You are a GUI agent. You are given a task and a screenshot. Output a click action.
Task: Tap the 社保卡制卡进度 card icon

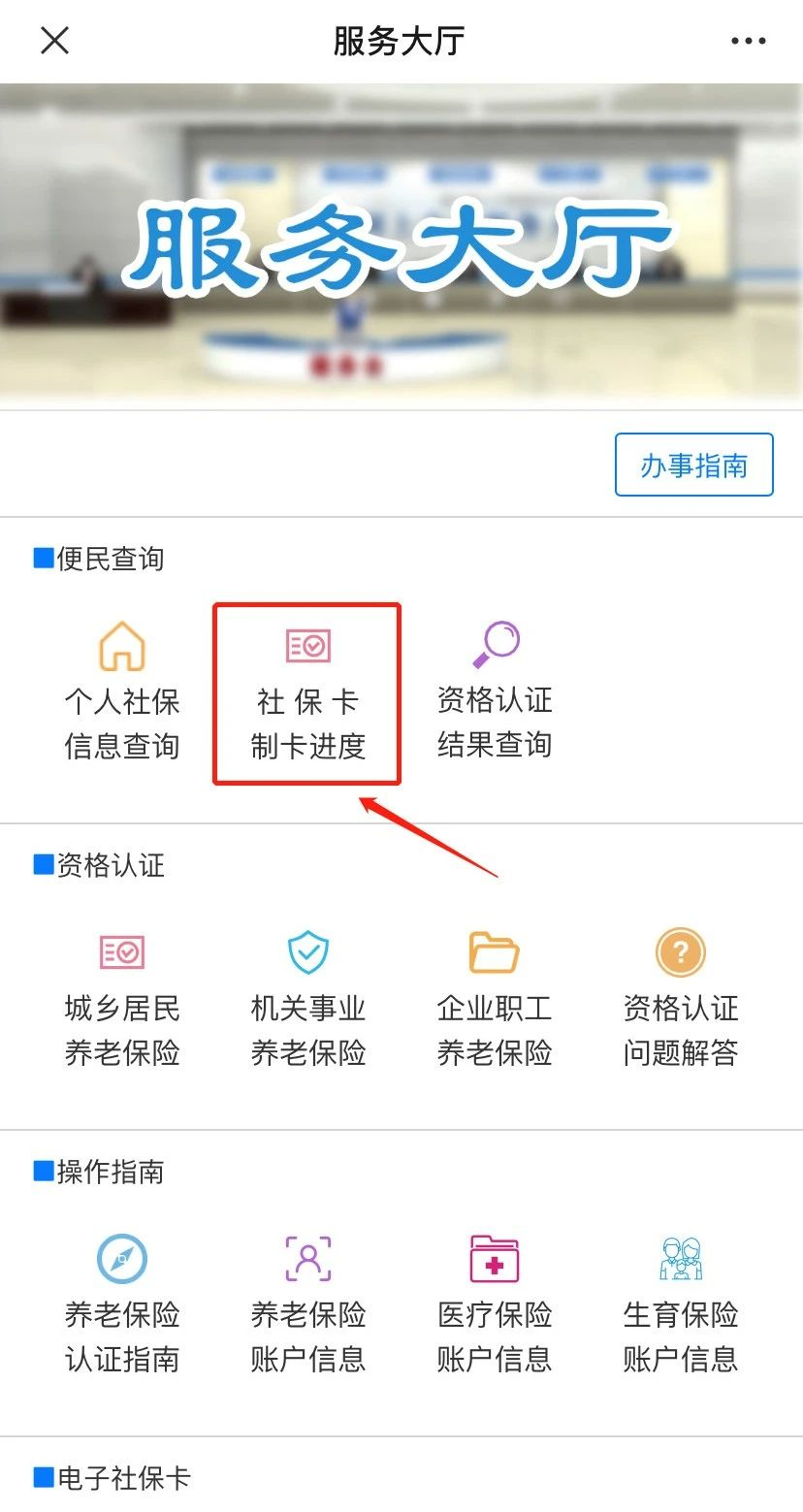pos(308,645)
